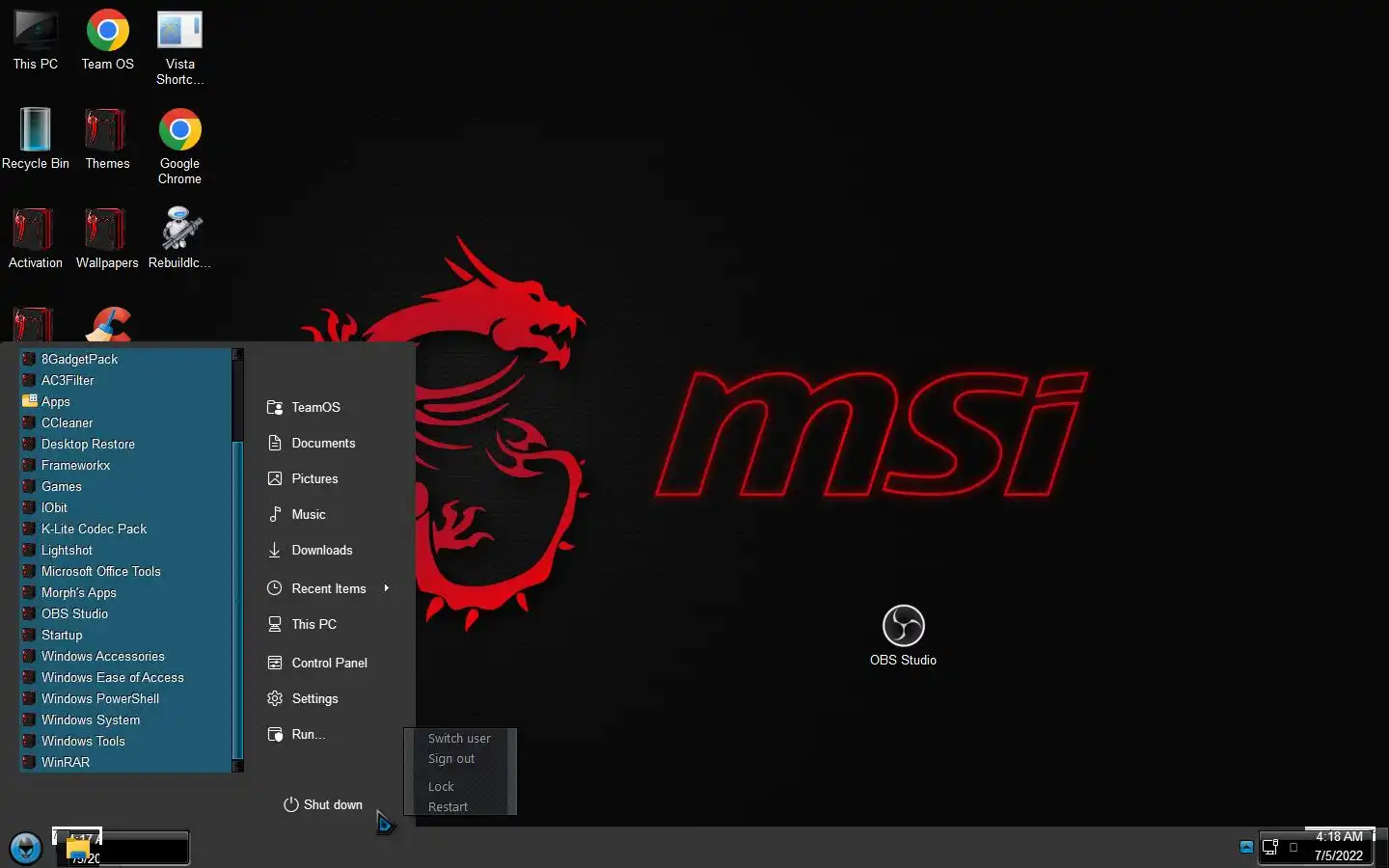This screenshot has width=1389, height=868.
Task: Expand AC3Filter folder
Action: (126, 380)
